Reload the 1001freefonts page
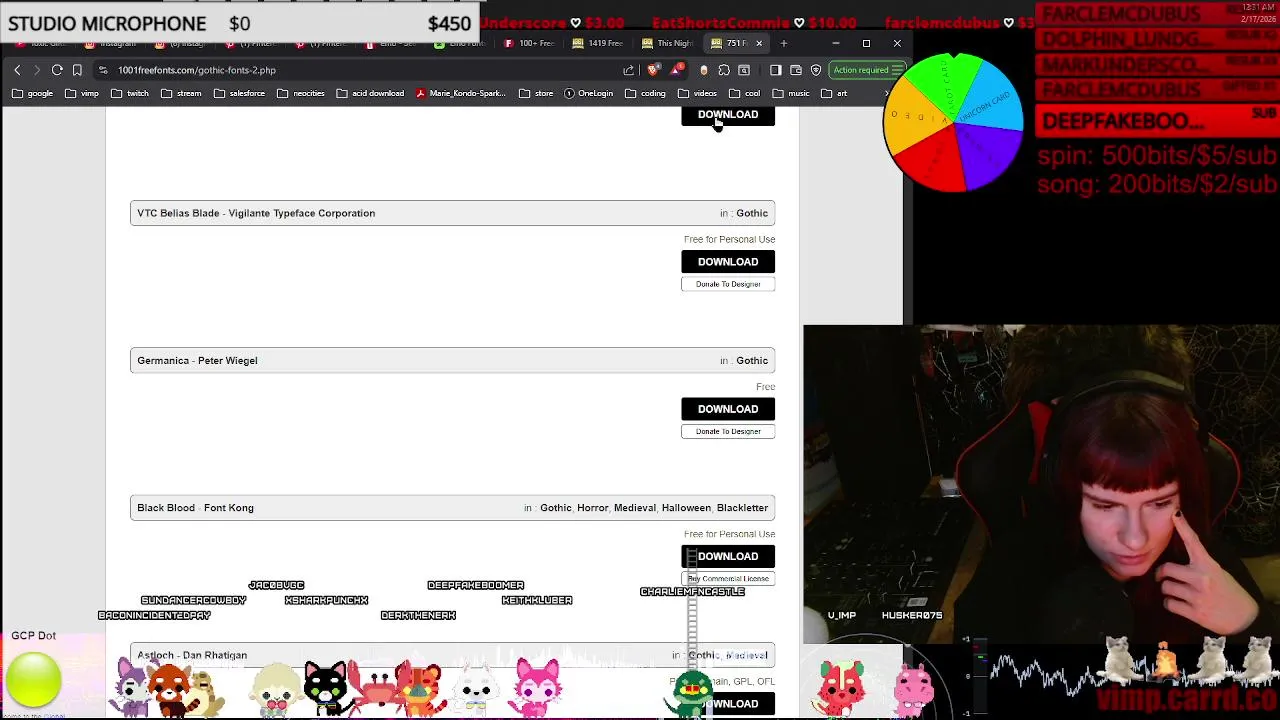This screenshot has width=1280, height=720. [57, 70]
